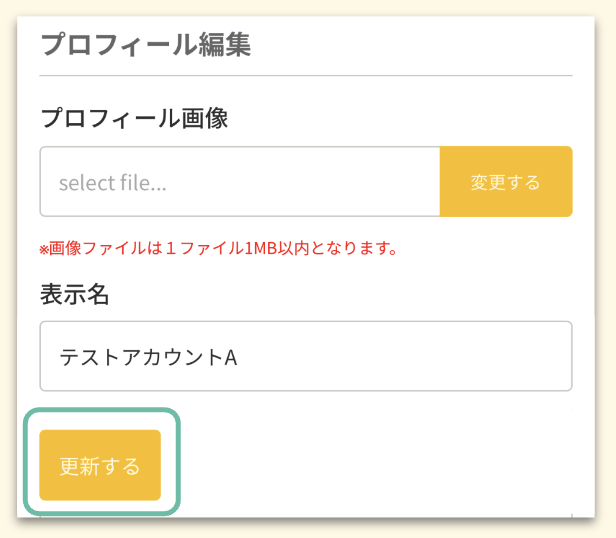Click empty area right of 更新する button
Screen dimensions: 616x538
pos(380,465)
